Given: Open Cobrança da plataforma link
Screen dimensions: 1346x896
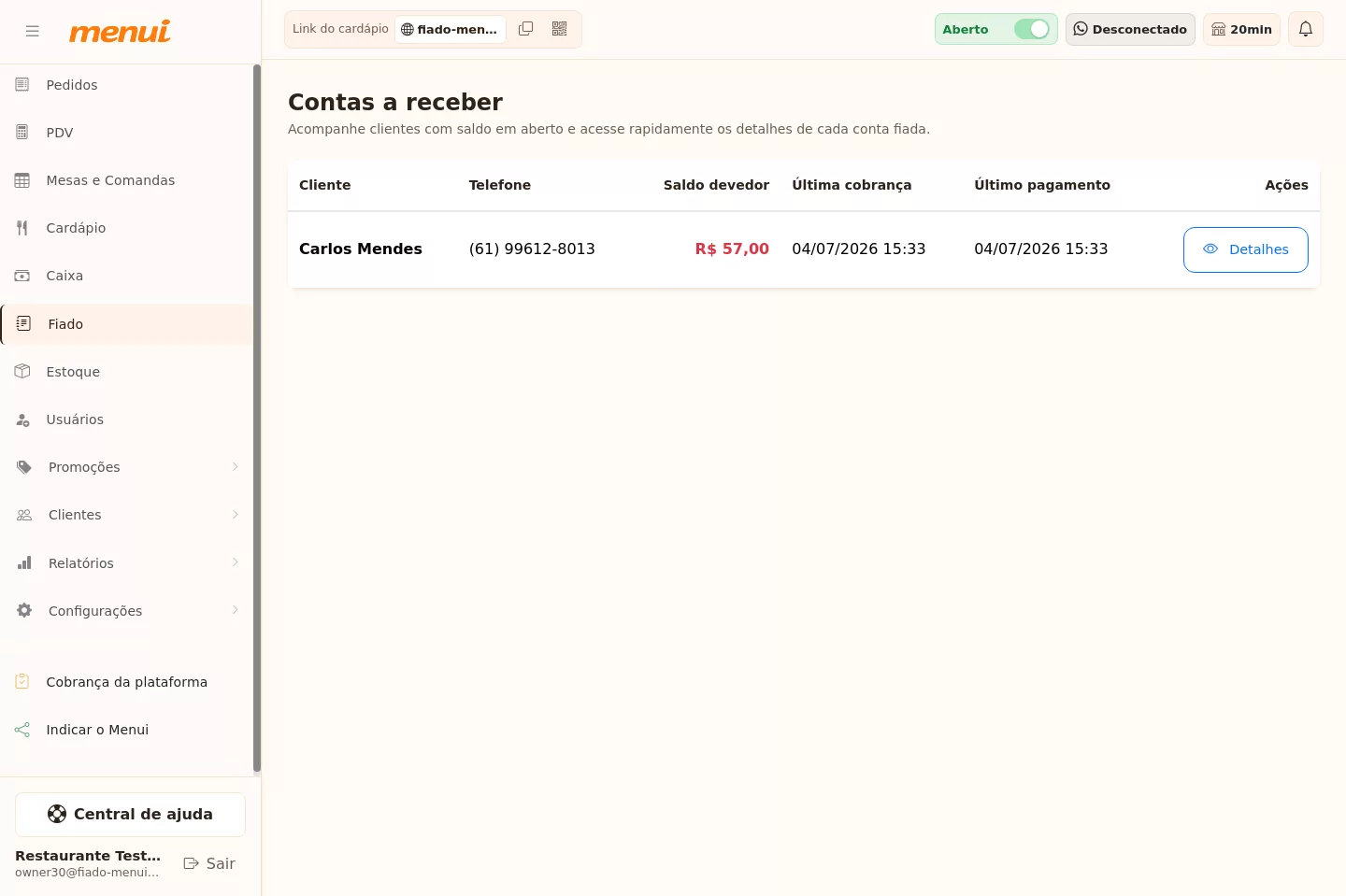Looking at the screenshot, I should pos(127,682).
